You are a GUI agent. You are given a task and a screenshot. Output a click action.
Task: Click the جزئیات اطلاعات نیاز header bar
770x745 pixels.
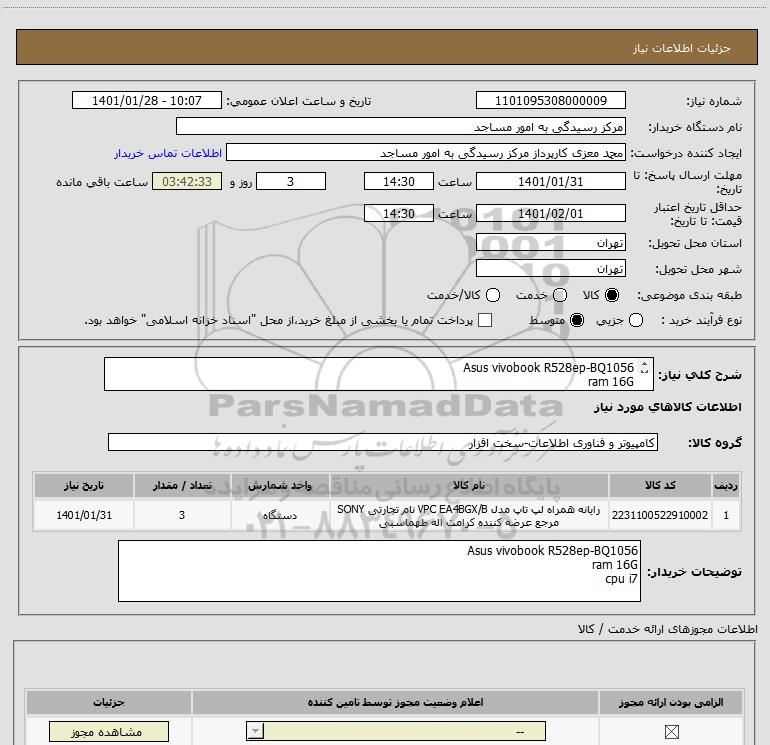click(386, 47)
